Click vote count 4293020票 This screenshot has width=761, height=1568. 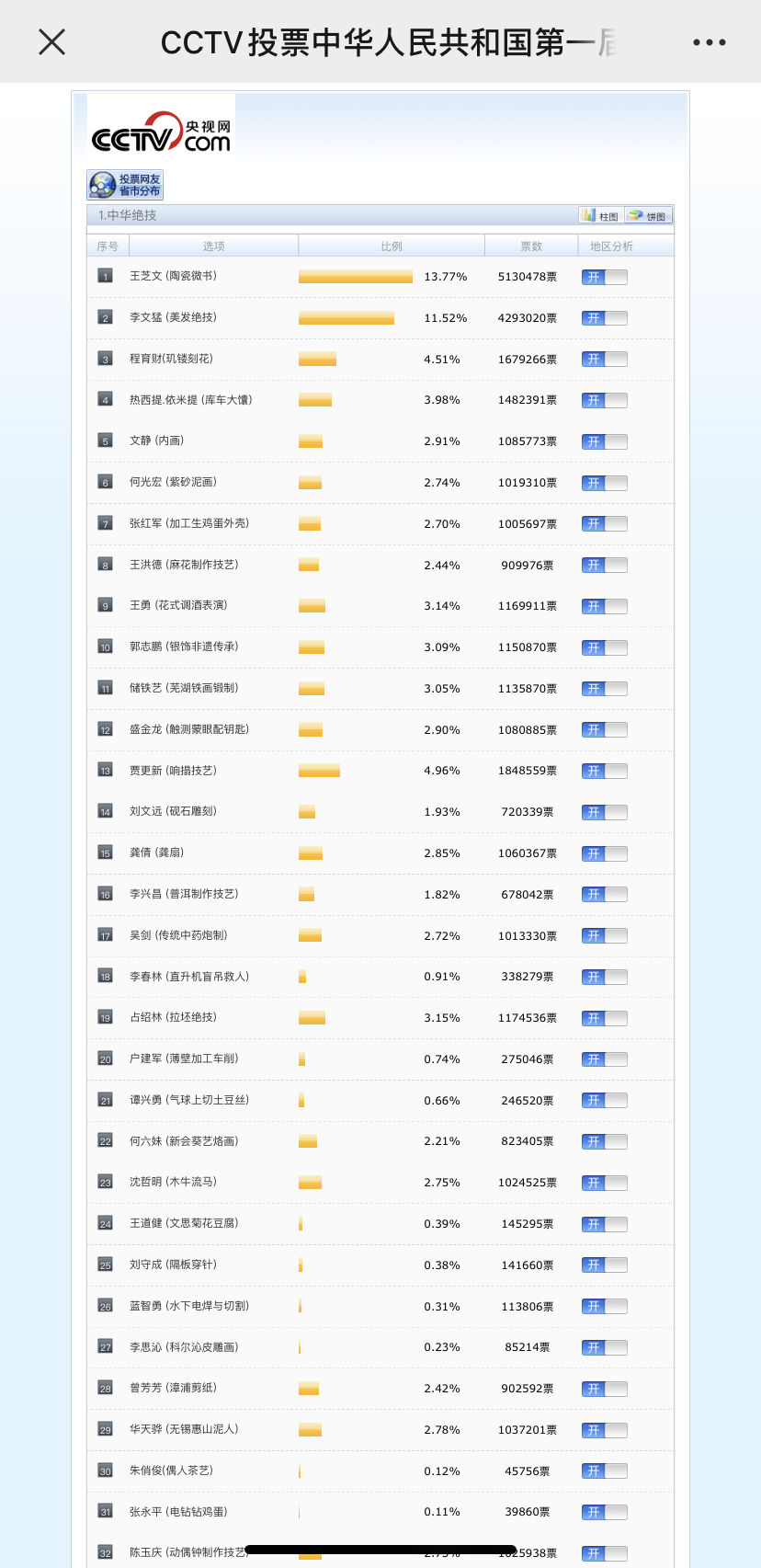(x=528, y=318)
